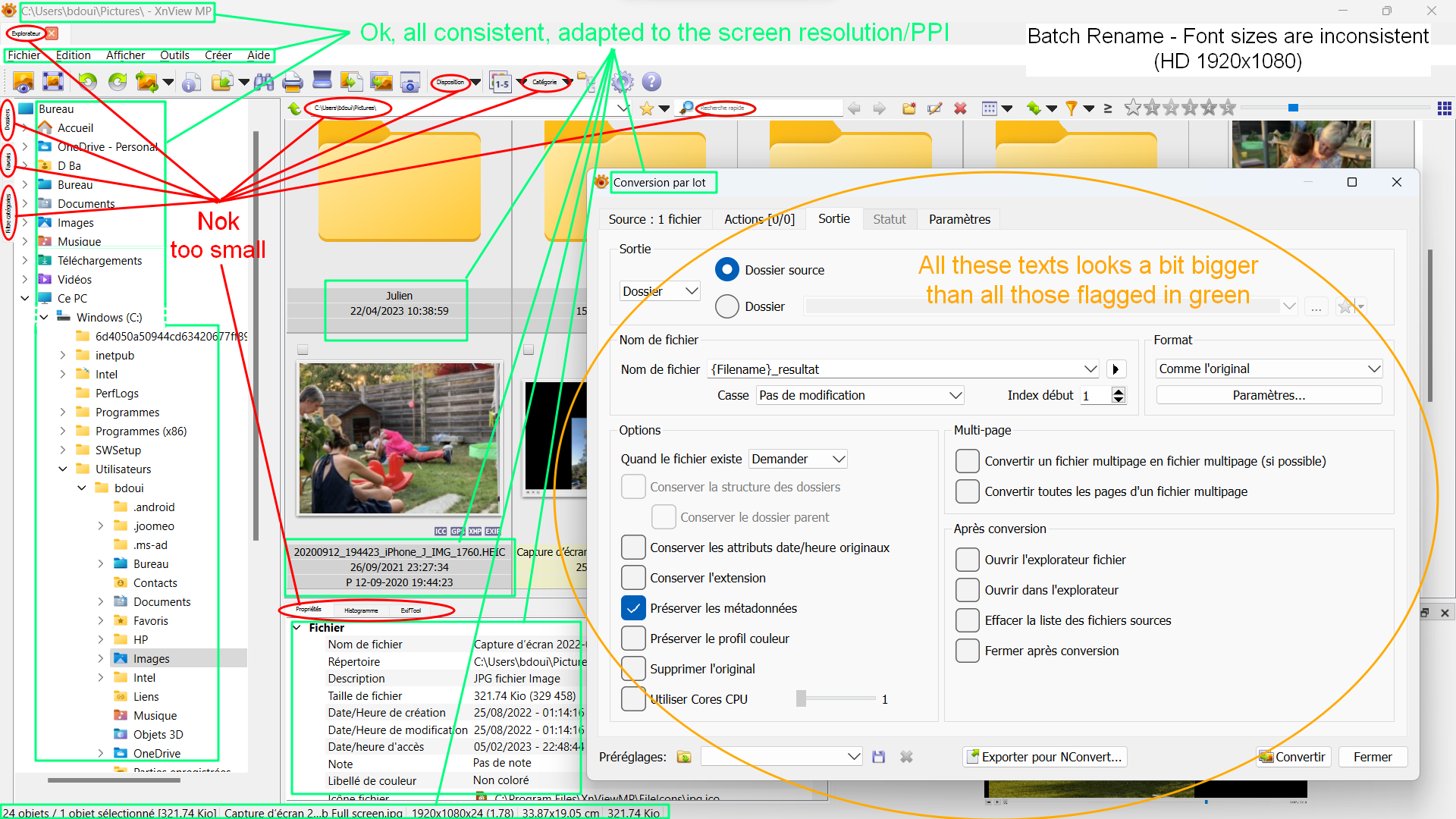Click the Convertir button

[1293, 757]
